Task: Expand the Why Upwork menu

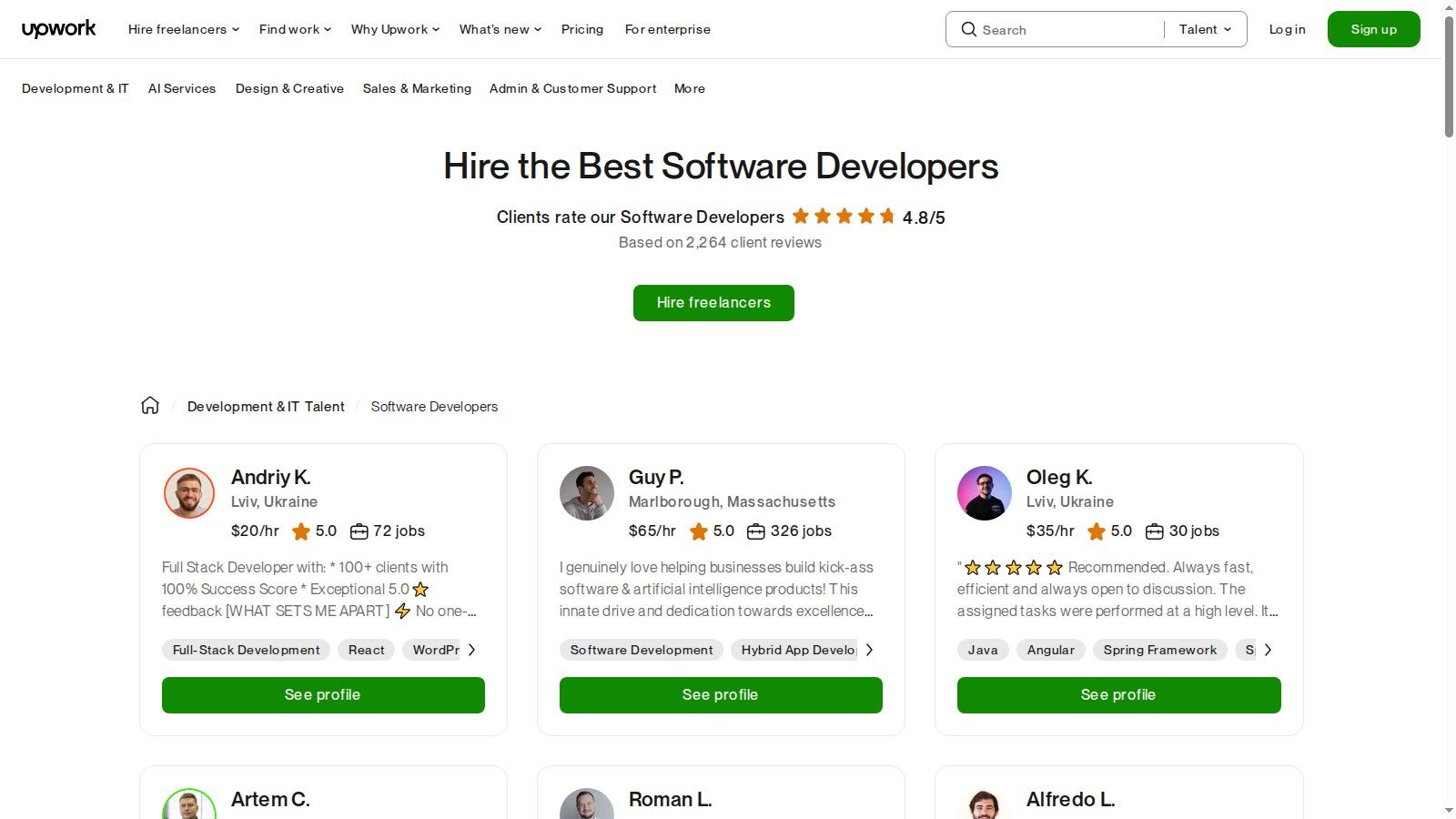Action: [394, 29]
